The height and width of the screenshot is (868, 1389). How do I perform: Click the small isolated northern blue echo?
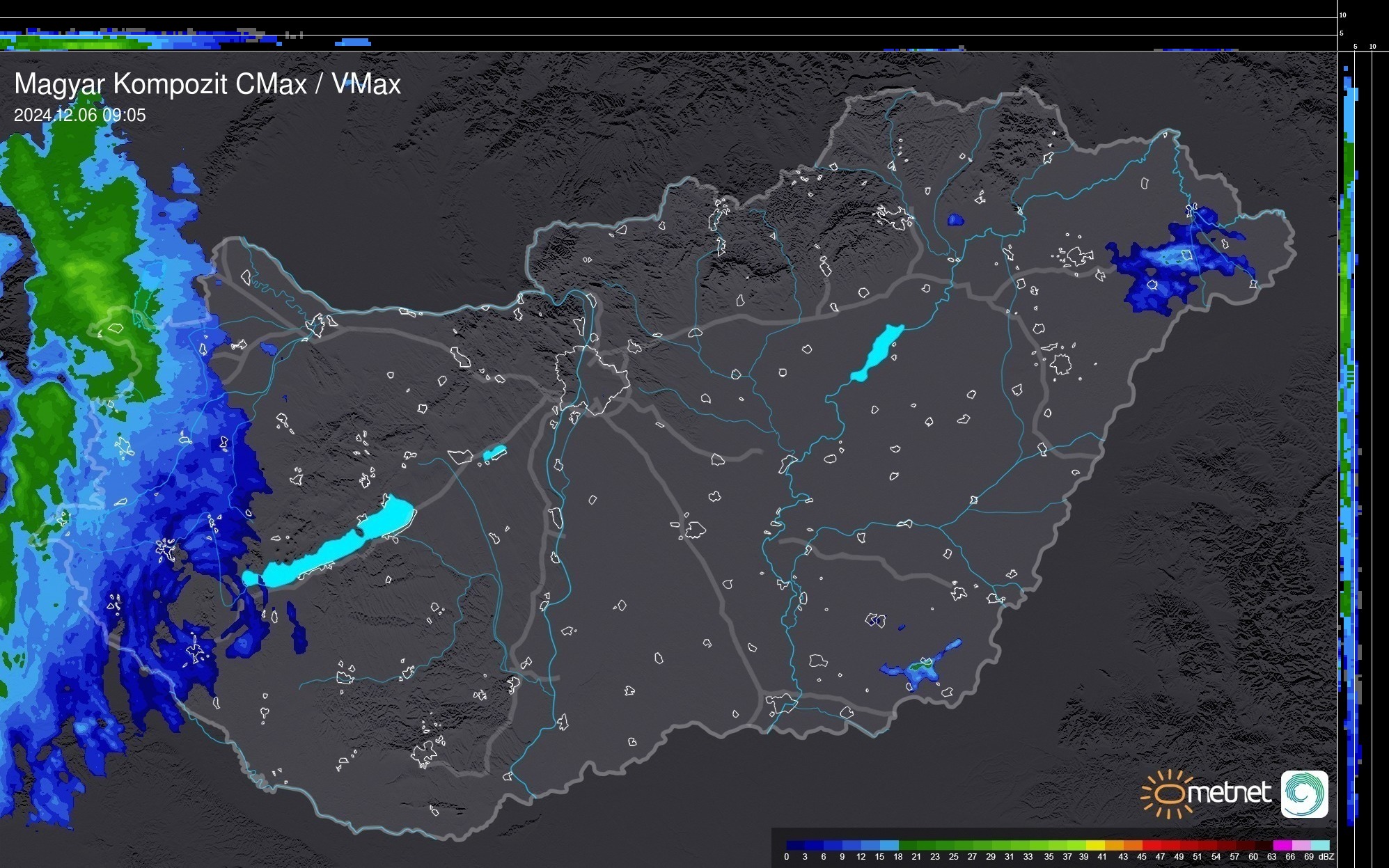(955, 220)
